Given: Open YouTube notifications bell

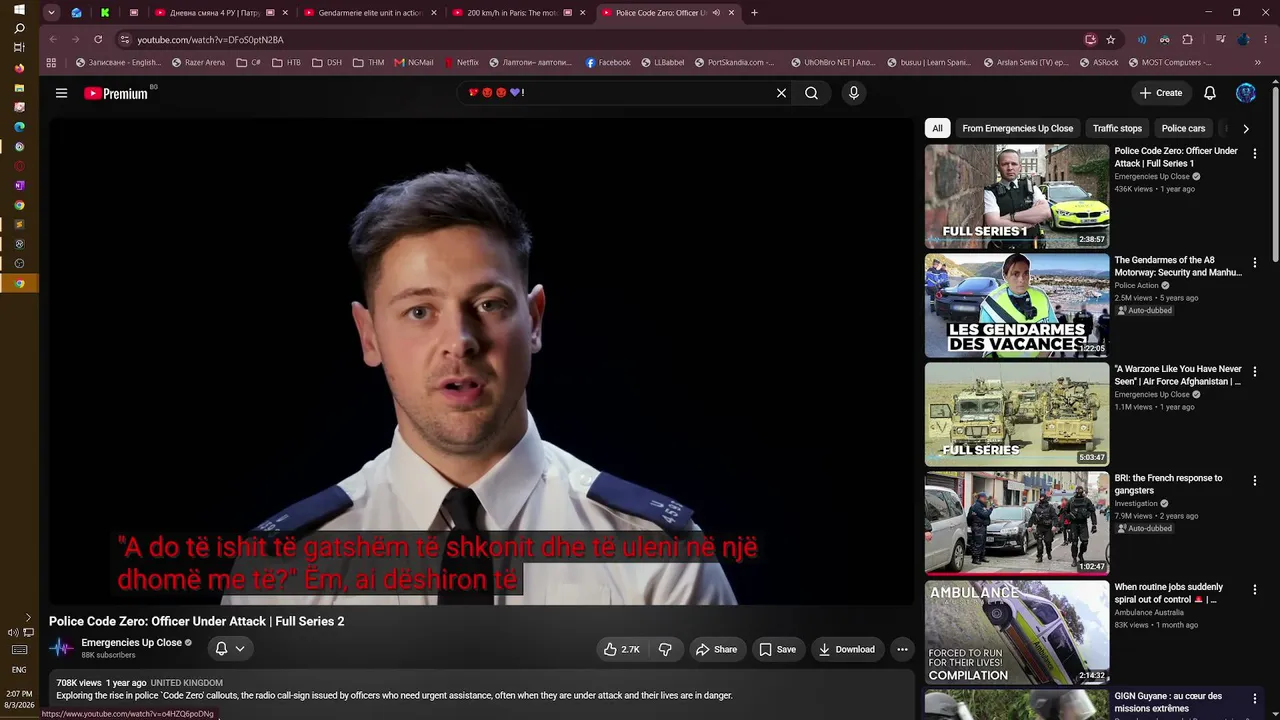Looking at the screenshot, I should point(1210,93).
